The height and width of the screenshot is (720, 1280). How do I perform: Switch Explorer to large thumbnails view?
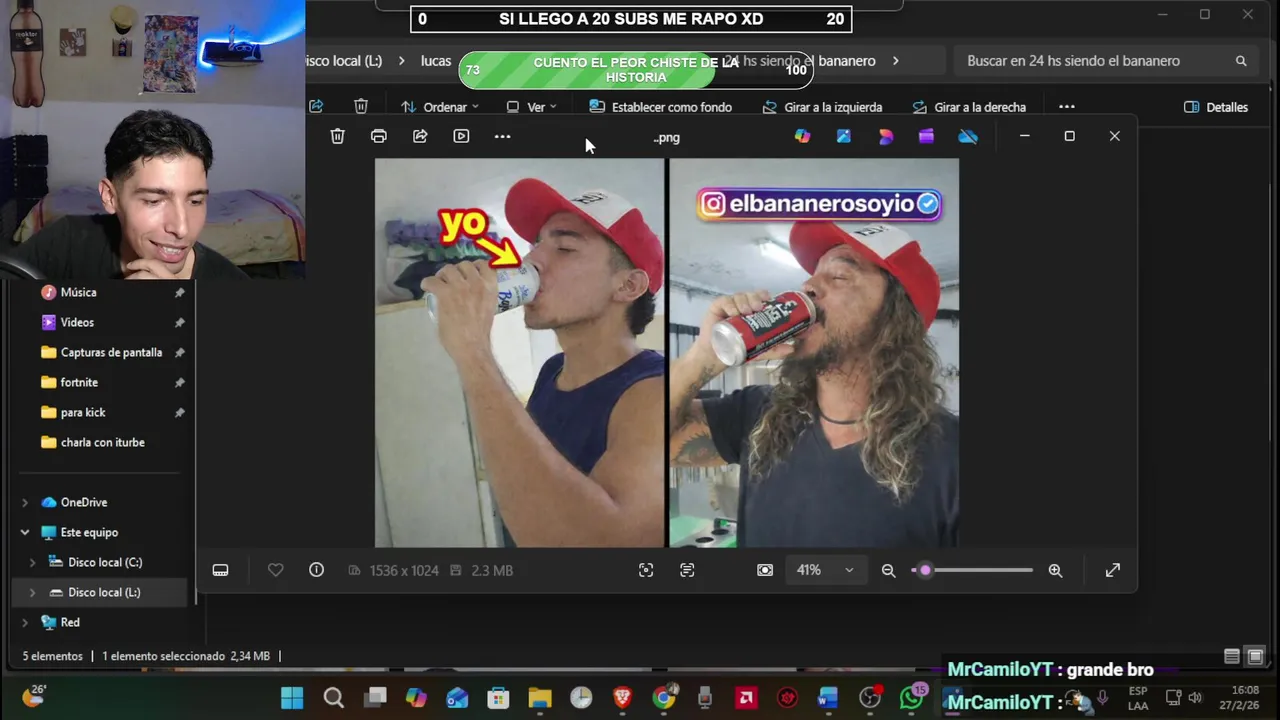click(1255, 657)
